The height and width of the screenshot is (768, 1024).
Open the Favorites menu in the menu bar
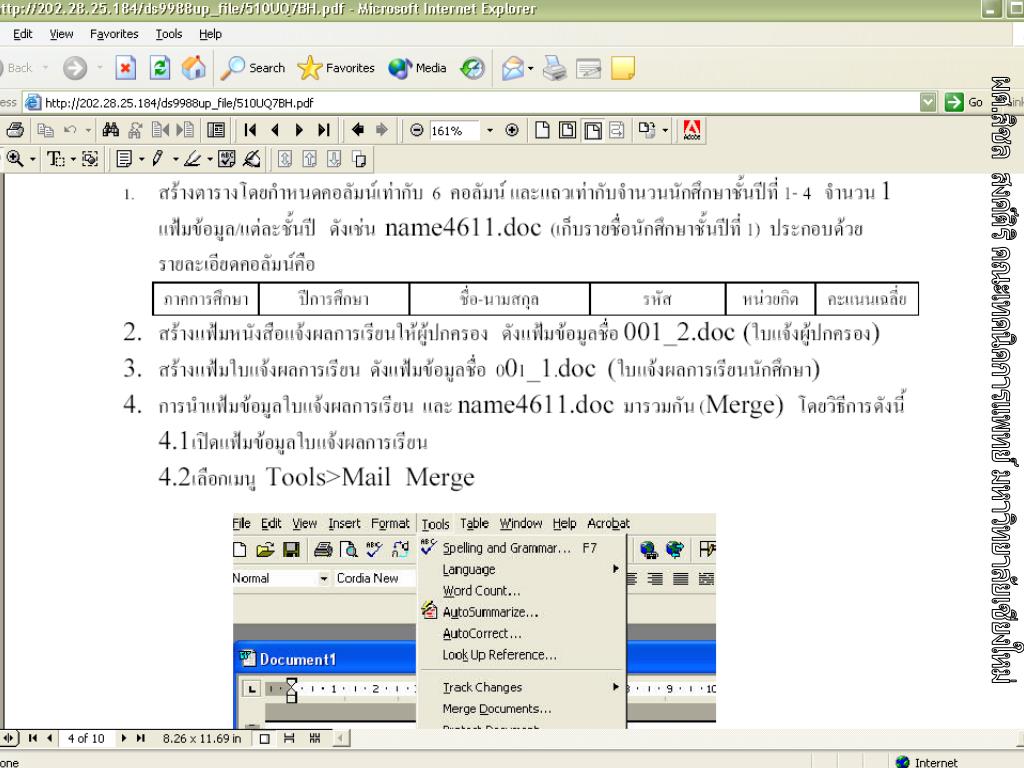(x=114, y=34)
